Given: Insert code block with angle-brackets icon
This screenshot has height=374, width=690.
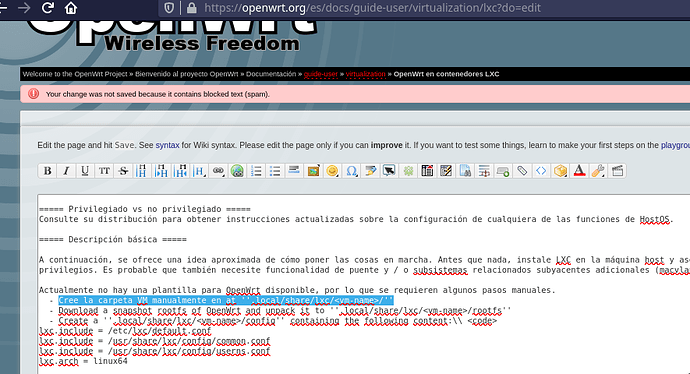Looking at the screenshot, I should 541,171.
